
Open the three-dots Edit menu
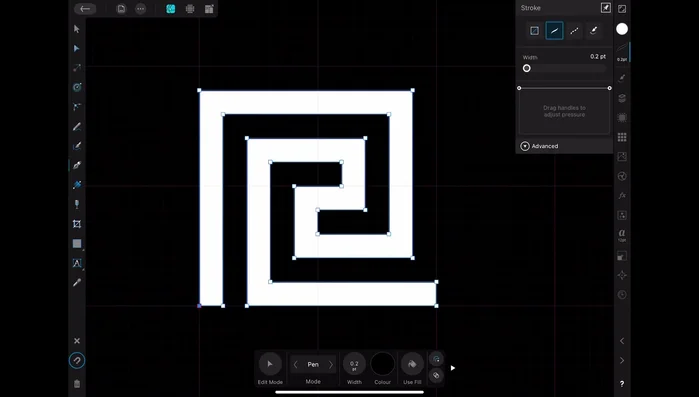pos(140,8)
